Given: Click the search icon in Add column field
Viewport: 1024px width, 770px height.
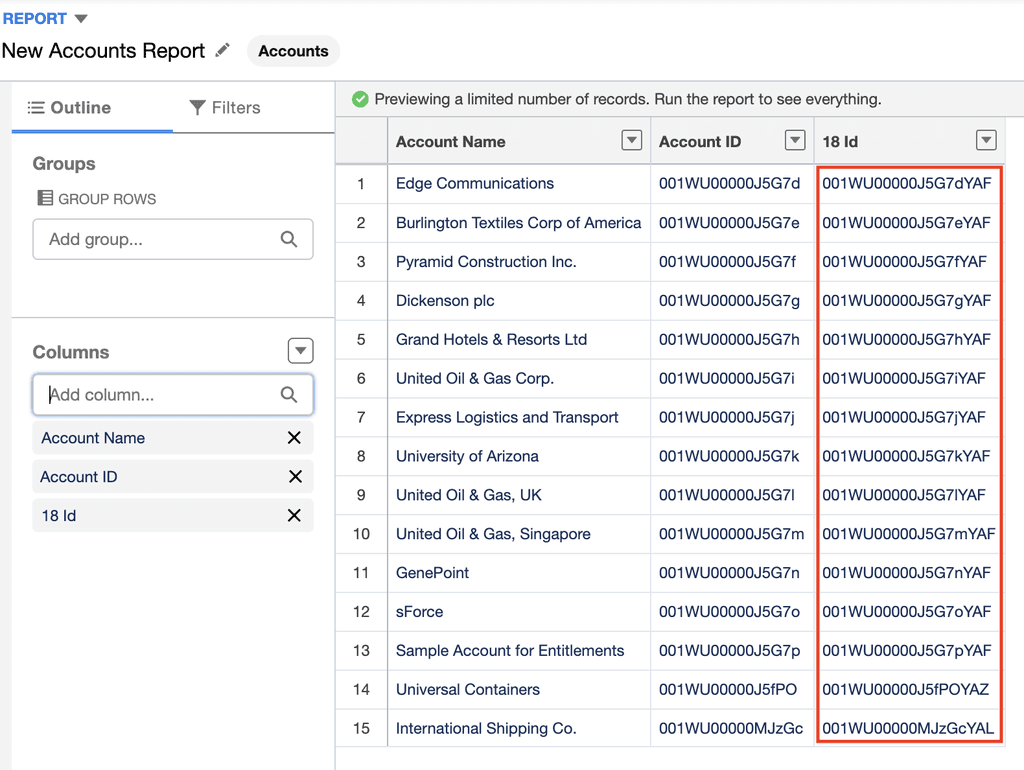Looking at the screenshot, I should pos(289,395).
